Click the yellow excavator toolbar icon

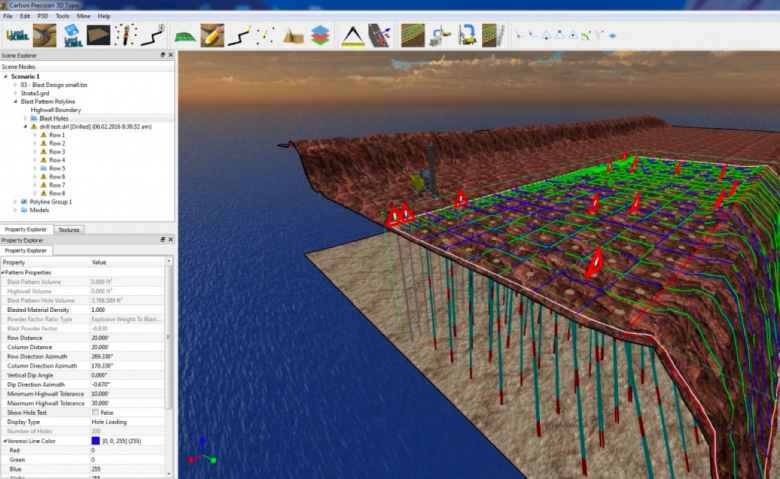click(467, 36)
